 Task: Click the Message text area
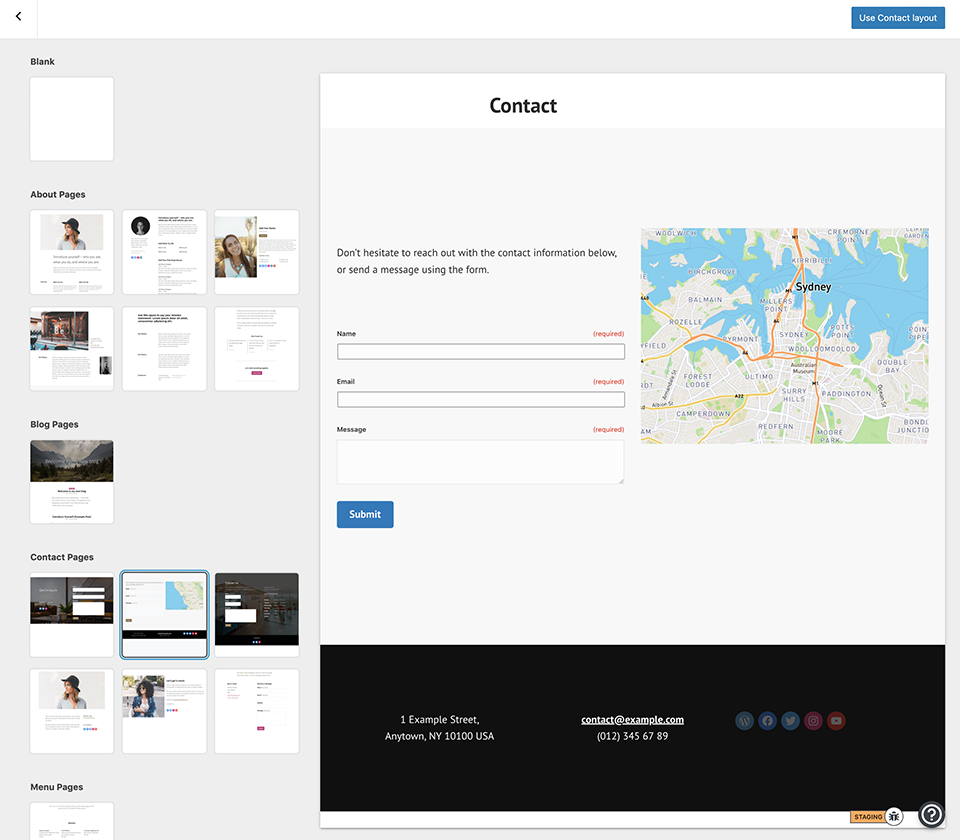pyautogui.click(x=481, y=462)
